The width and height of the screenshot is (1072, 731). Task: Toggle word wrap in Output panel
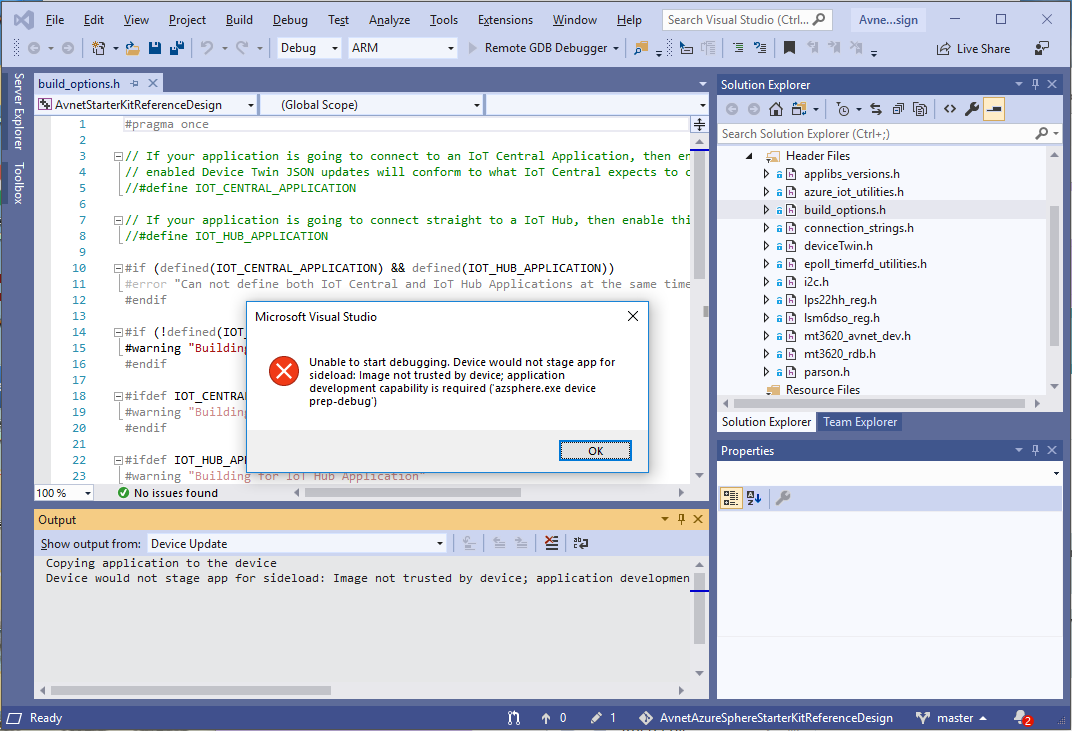(581, 544)
